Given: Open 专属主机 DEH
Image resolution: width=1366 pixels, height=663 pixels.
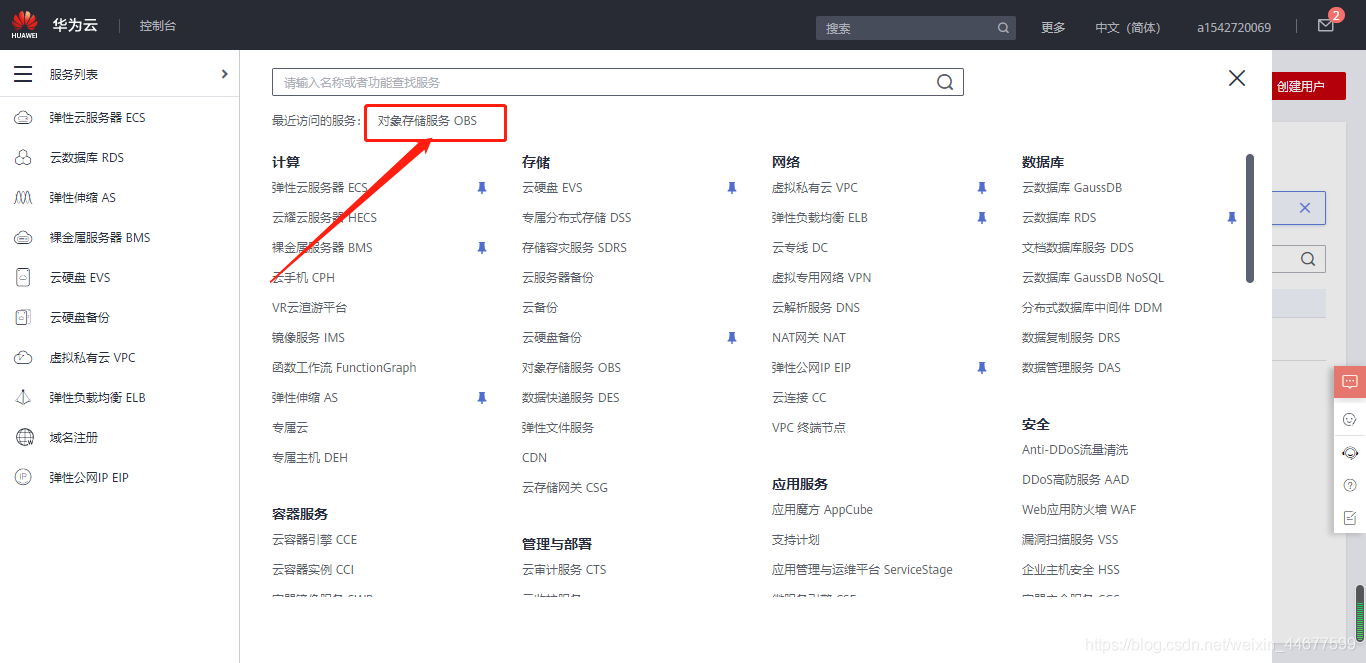Looking at the screenshot, I should click(x=310, y=458).
